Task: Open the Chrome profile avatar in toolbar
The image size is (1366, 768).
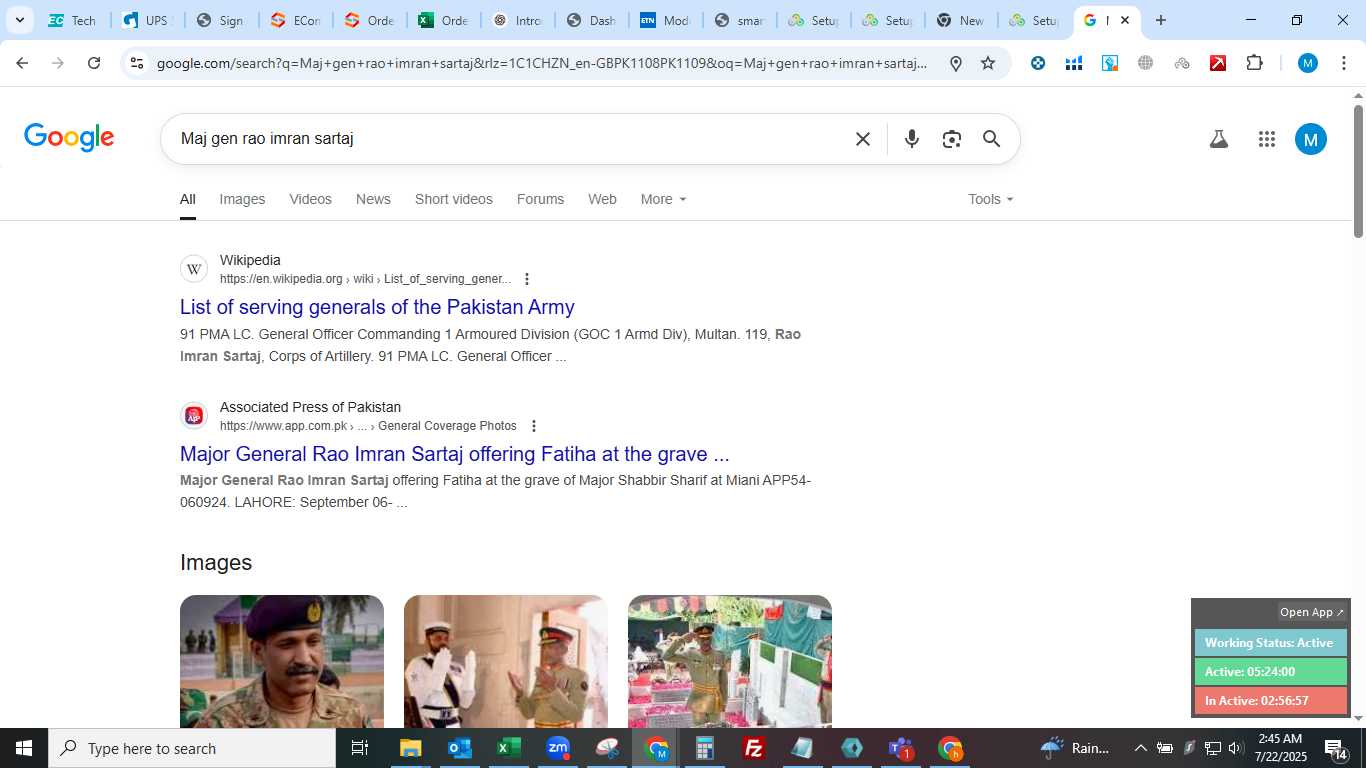Action: point(1307,63)
